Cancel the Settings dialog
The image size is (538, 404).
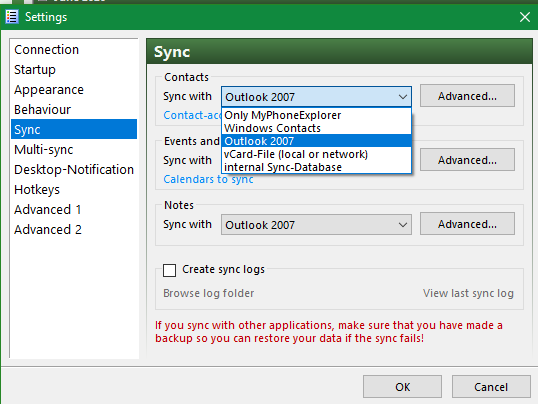491,387
